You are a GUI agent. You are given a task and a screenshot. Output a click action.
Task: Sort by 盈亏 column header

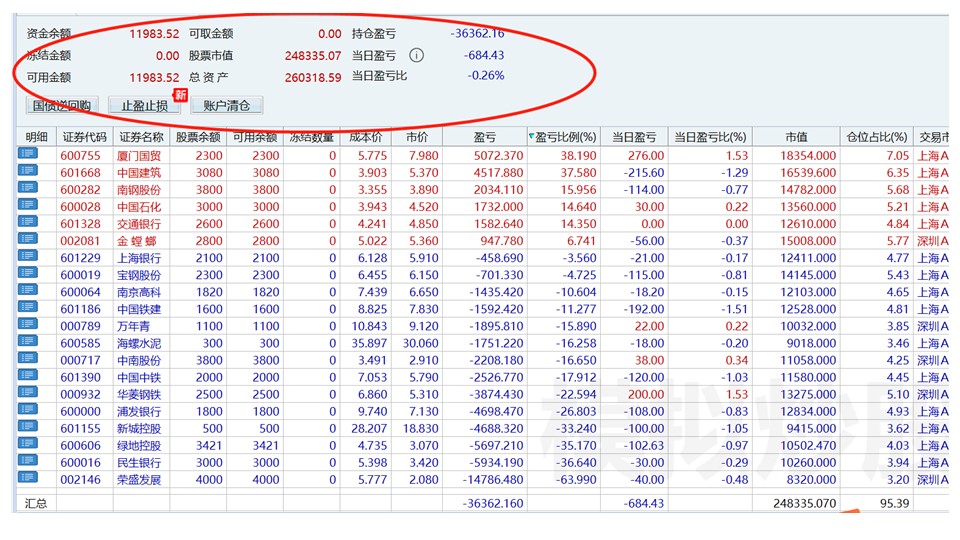[x=484, y=137]
